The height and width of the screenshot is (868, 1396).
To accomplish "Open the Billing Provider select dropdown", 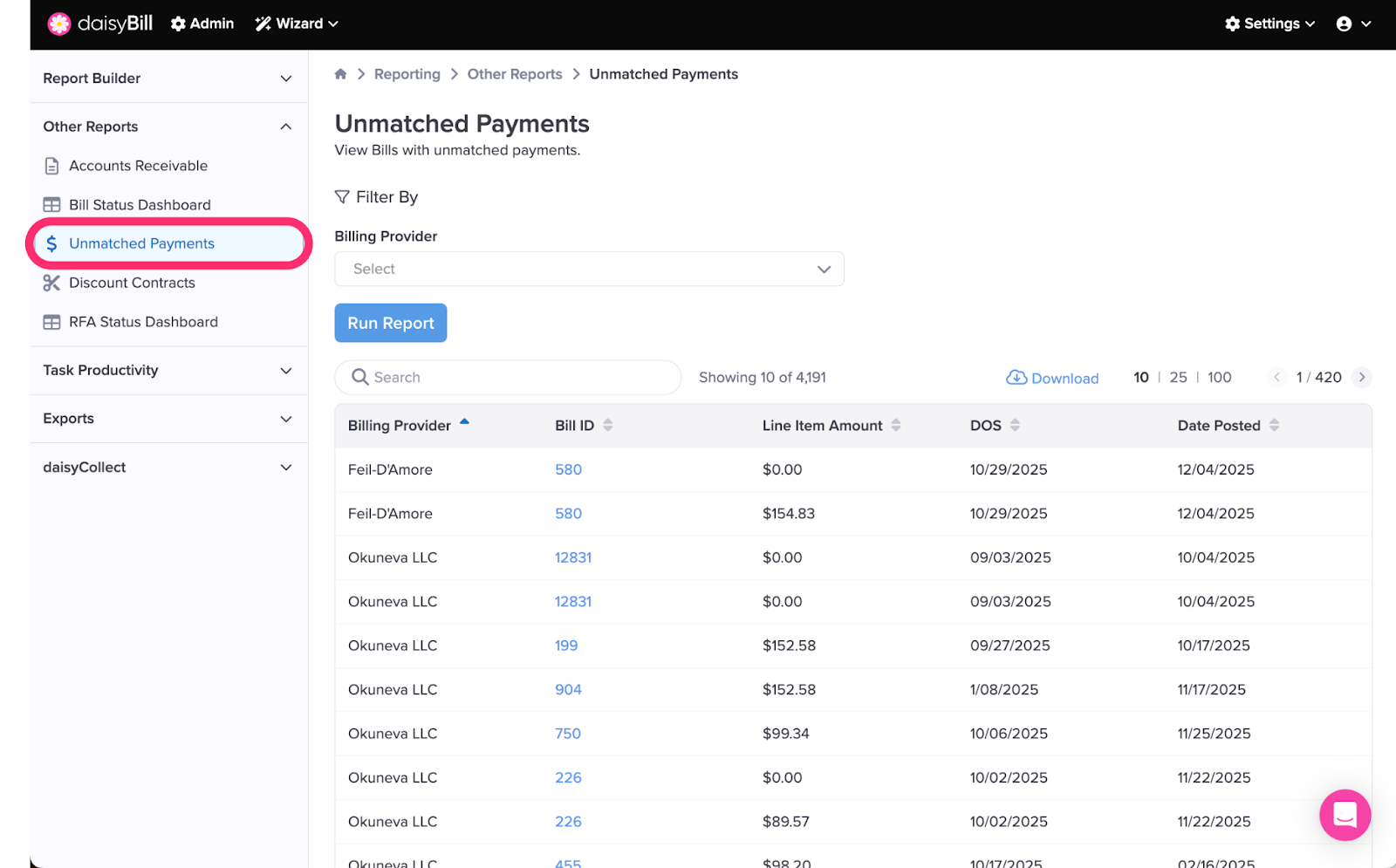I will click(x=589, y=270).
